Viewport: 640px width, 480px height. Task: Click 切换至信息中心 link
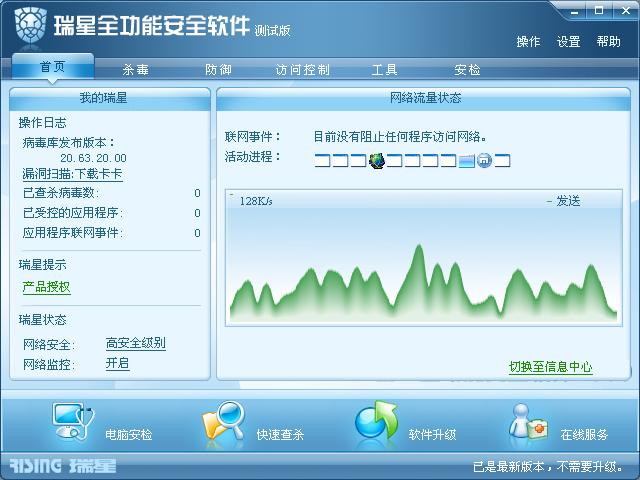click(x=551, y=367)
